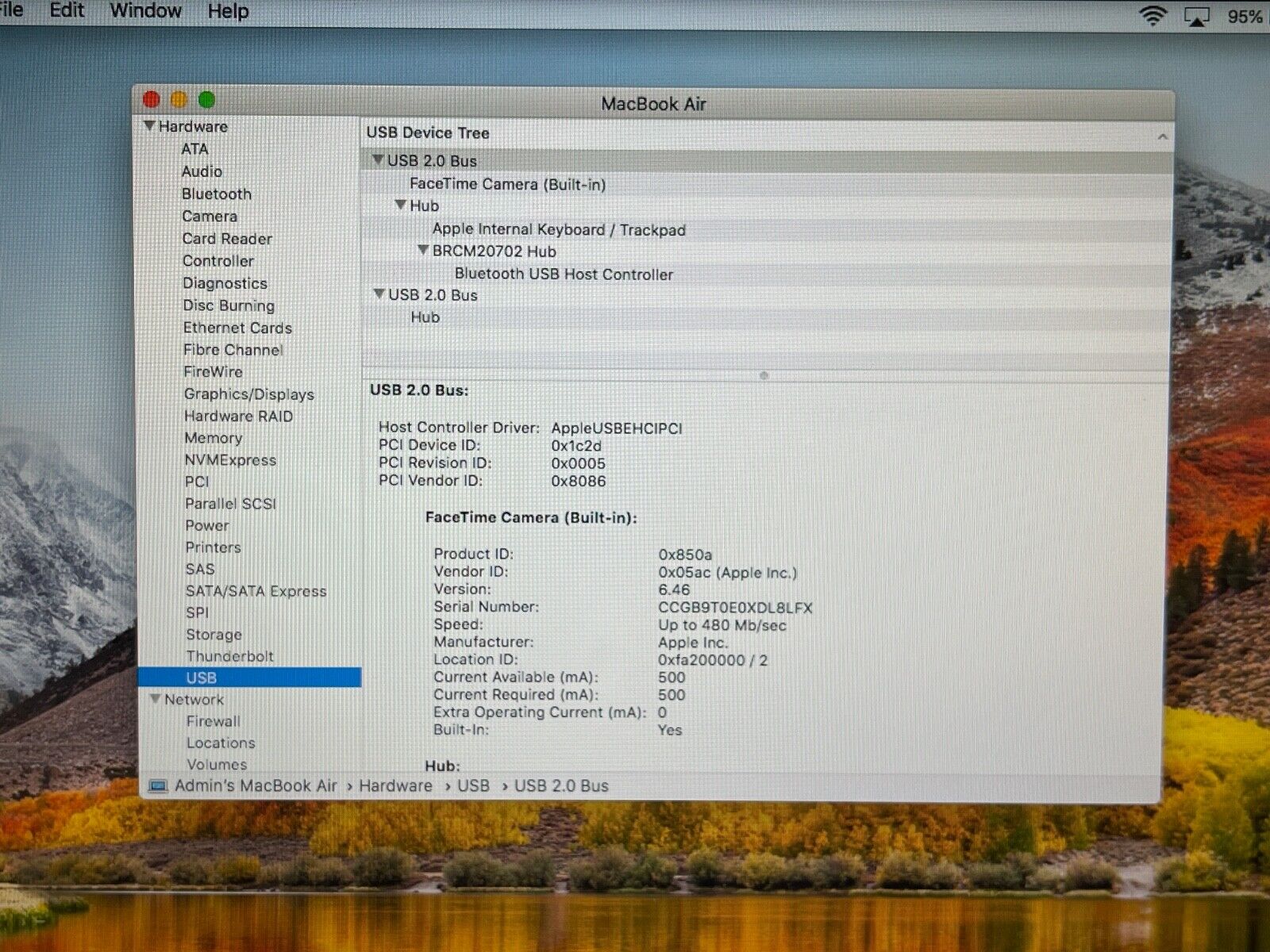This screenshot has width=1270, height=952.
Task: Select Audio in the sidebar
Action: pyautogui.click(x=202, y=171)
